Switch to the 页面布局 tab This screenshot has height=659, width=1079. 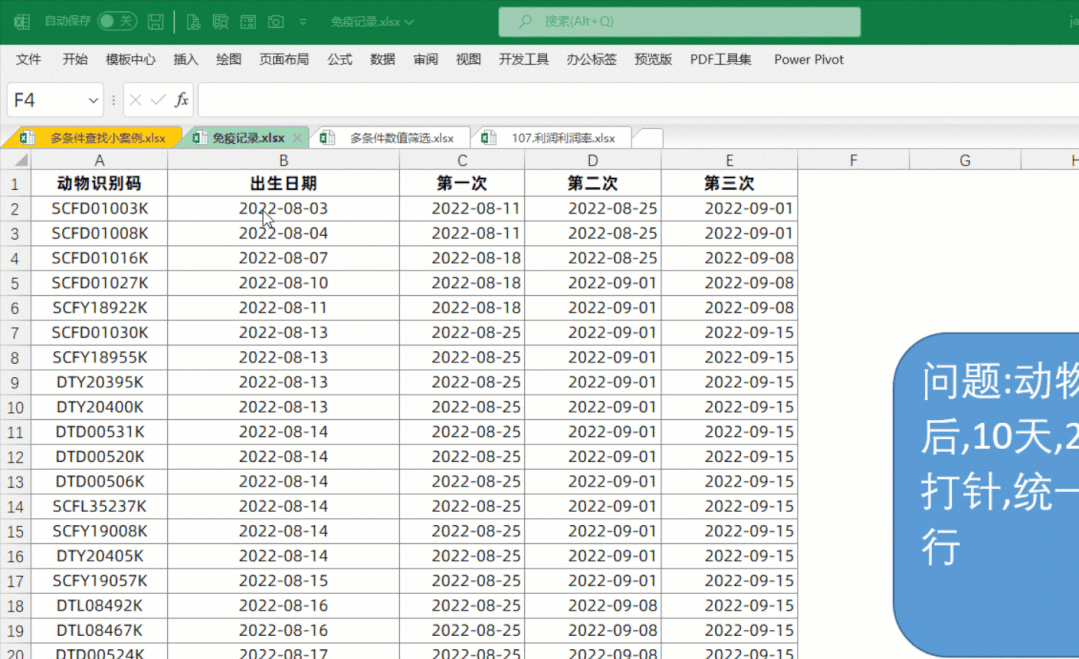point(284,59)
